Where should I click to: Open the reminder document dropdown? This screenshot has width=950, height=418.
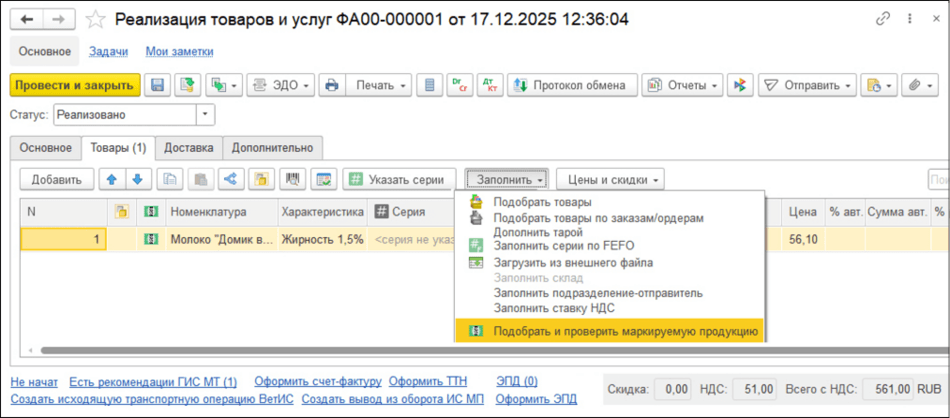tap(879, 85)
